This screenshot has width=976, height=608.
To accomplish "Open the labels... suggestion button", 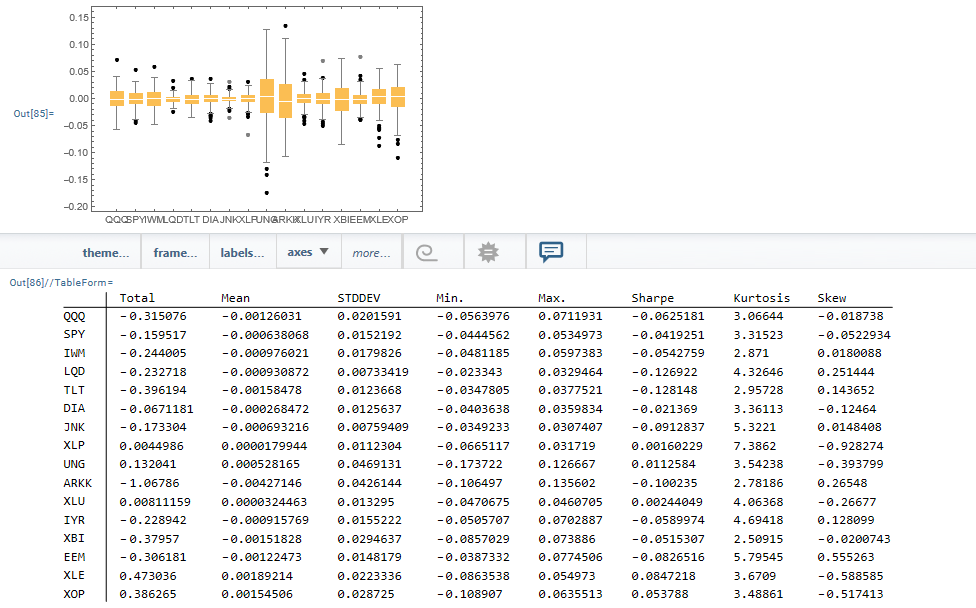I will [242, 253].
